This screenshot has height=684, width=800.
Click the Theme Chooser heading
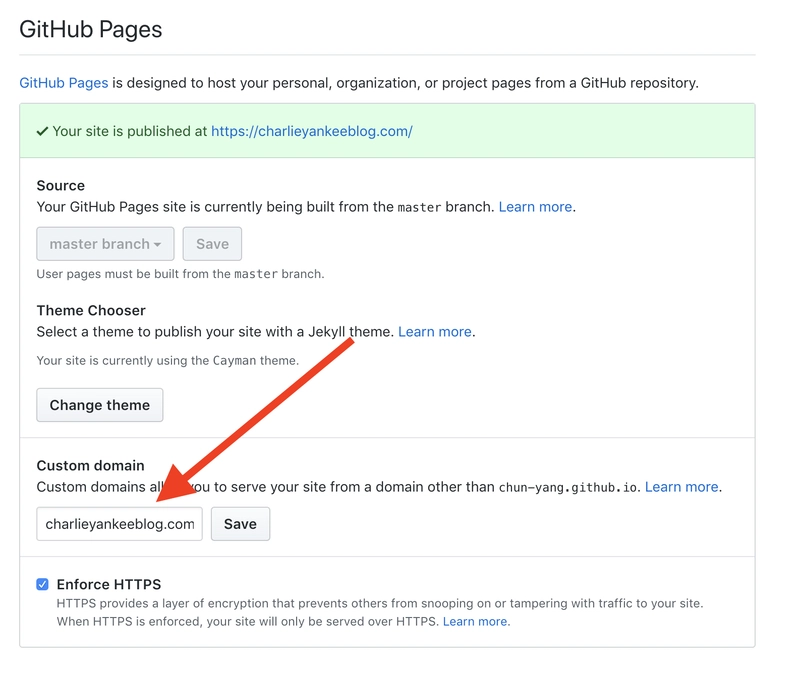[x=91, y=310]
